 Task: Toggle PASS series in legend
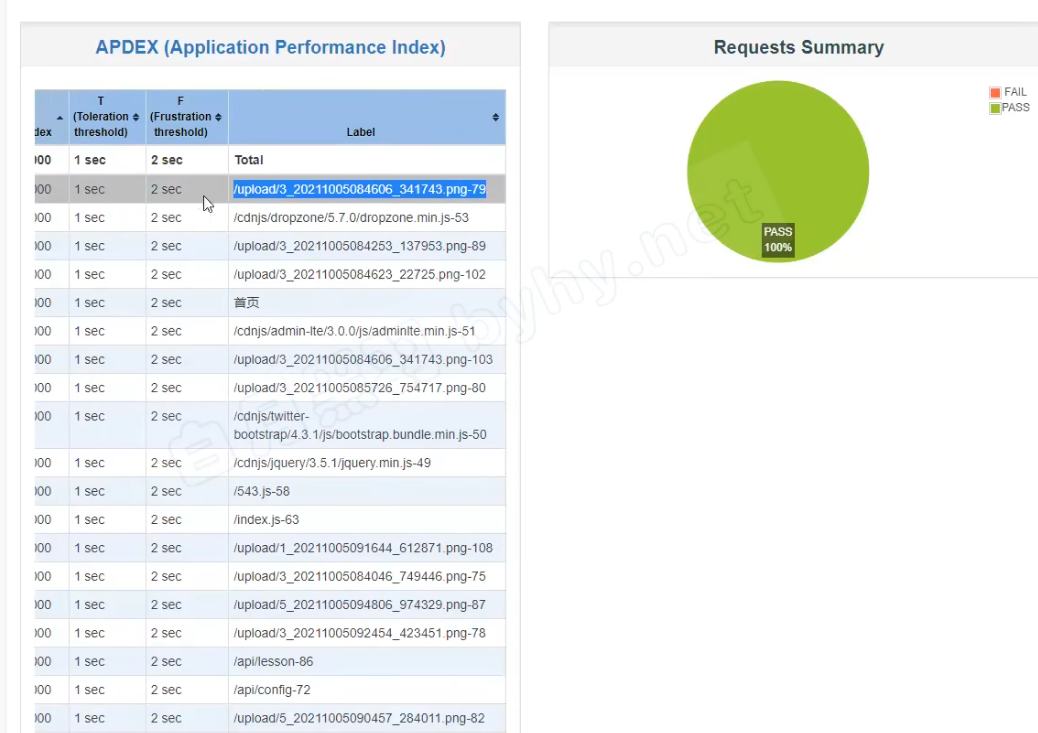(x=1010, y=107)
